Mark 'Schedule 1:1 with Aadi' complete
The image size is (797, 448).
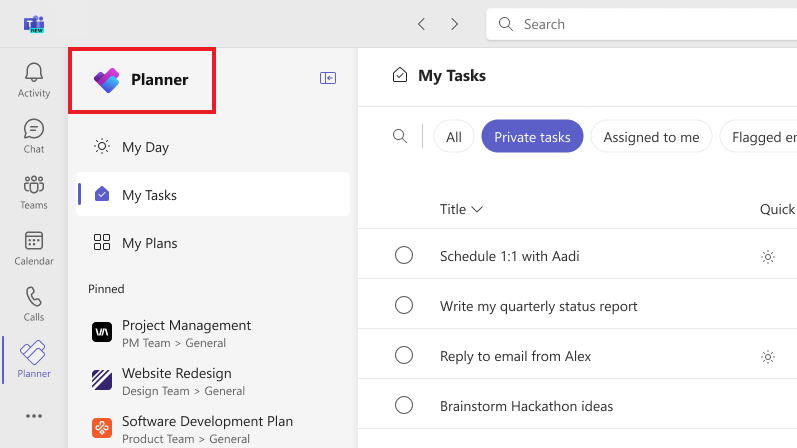404,256
